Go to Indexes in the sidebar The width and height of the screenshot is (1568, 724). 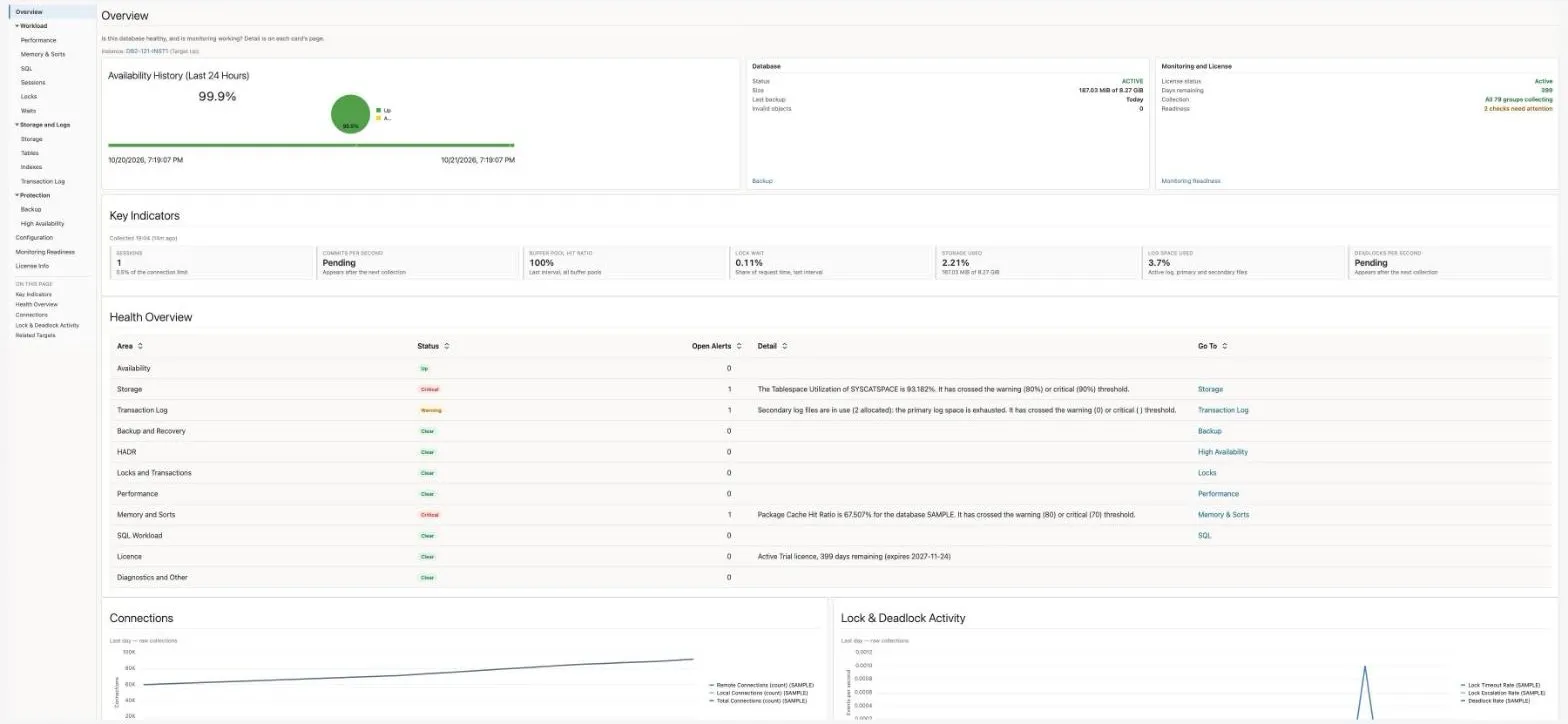click(32, 167)
